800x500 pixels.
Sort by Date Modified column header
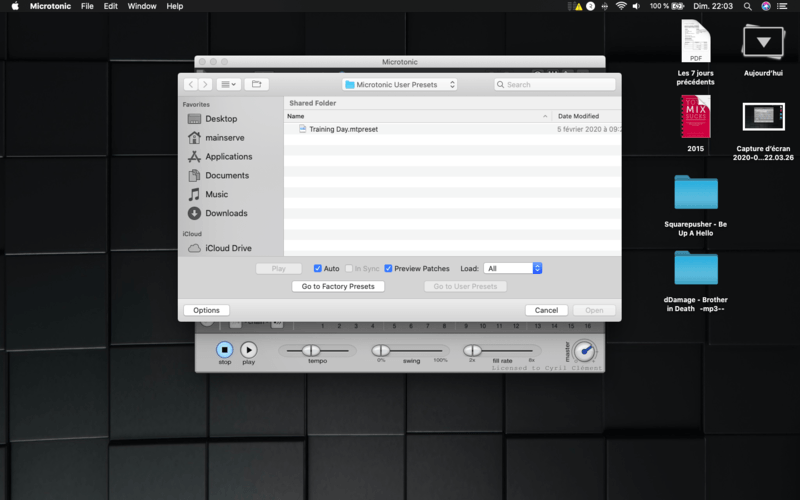click(x=587, y=116)
